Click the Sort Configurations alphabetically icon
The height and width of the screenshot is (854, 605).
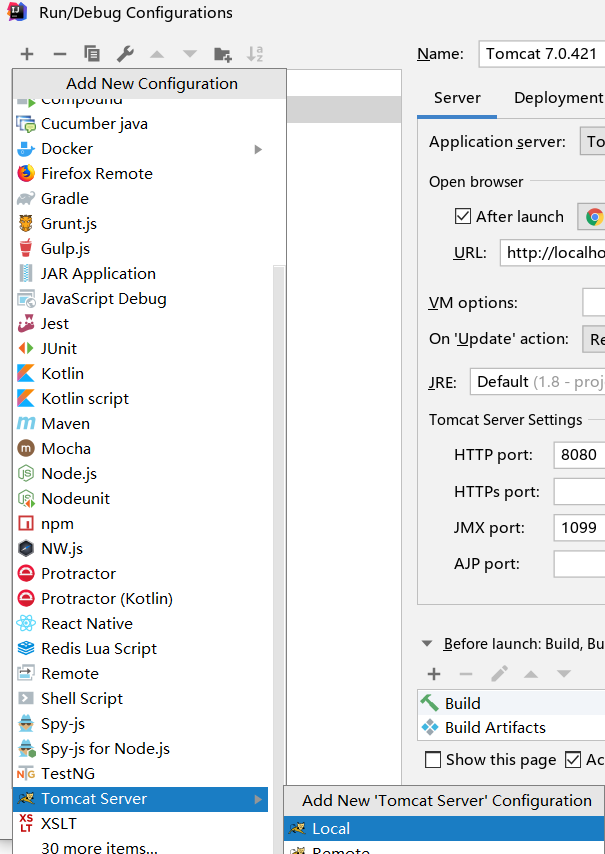tap(255, 53)
